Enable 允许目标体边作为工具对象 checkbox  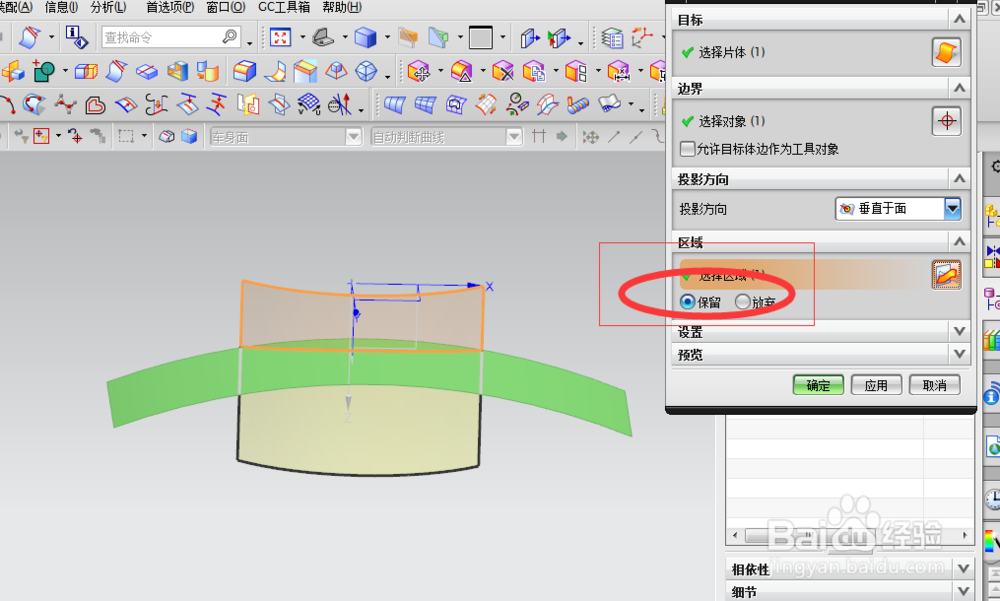(687, 149)
